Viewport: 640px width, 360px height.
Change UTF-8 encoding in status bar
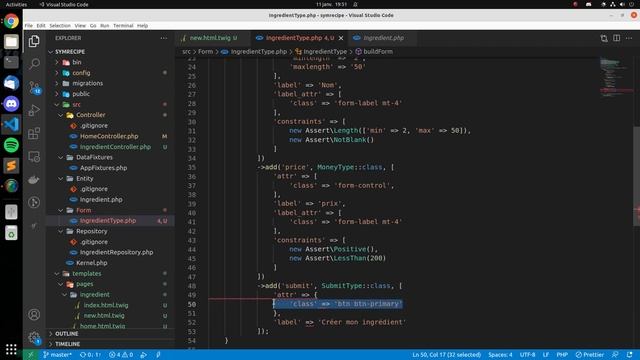coord(527,355)
